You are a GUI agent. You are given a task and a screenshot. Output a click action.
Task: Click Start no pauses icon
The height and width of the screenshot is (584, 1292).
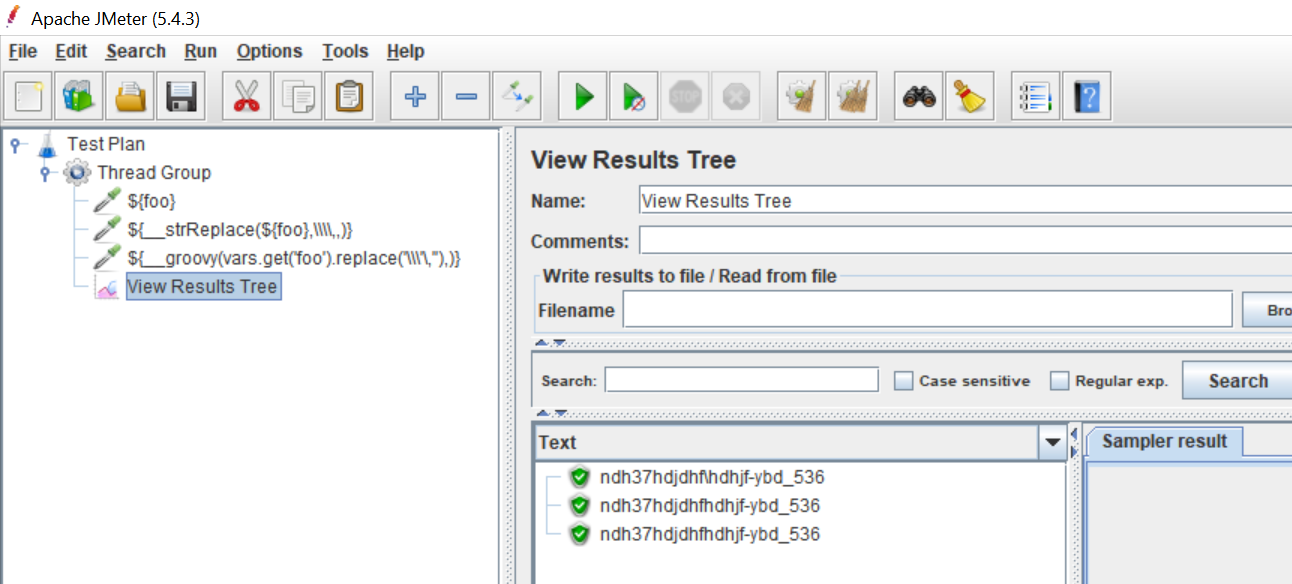tap(634, 97)
